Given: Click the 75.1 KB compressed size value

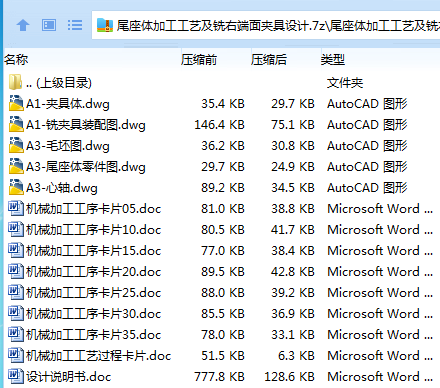Looking at the screenshot, I should pyautogui.click(x=293, y=125).
